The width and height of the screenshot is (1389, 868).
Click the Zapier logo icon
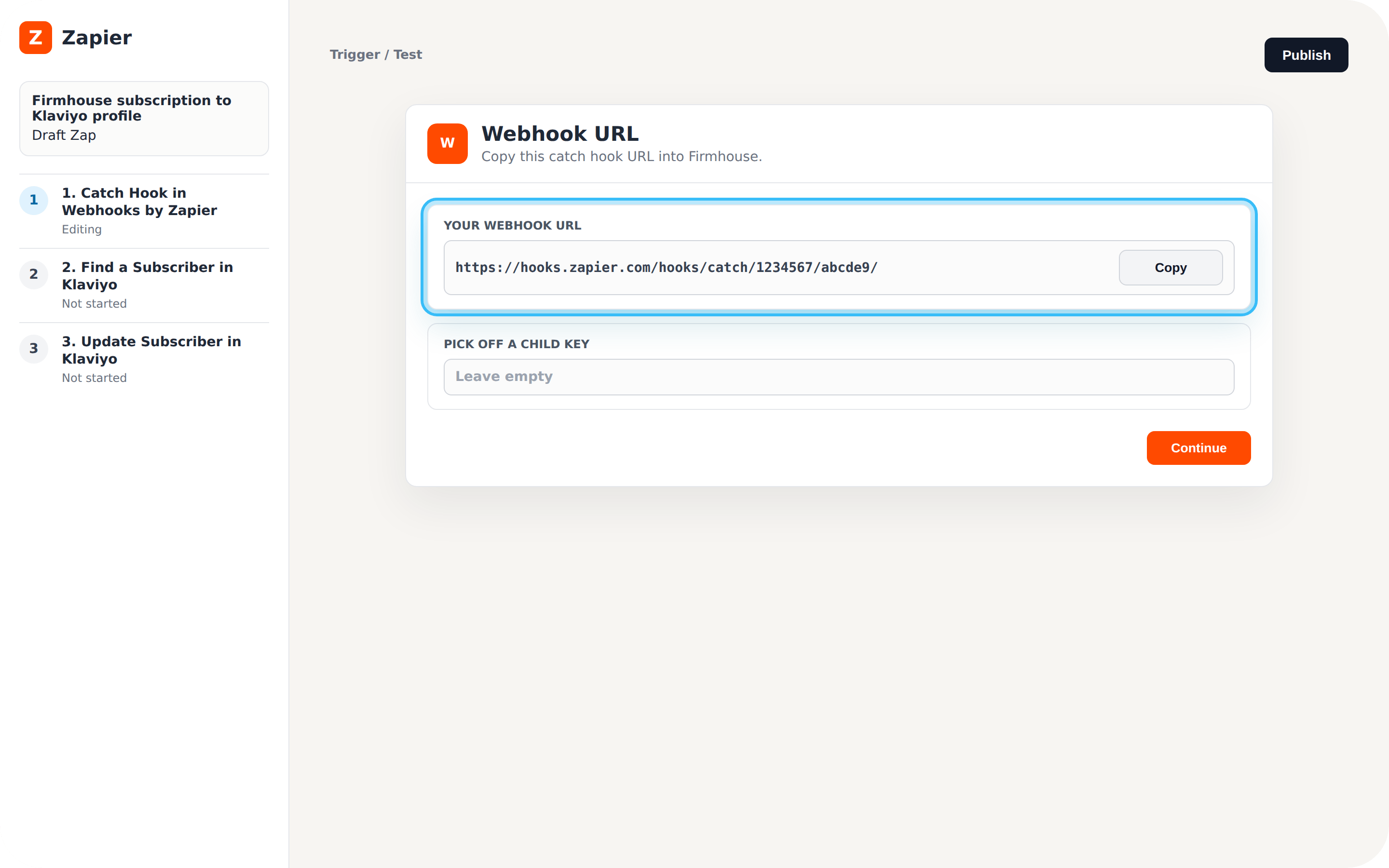click(36, 37)
